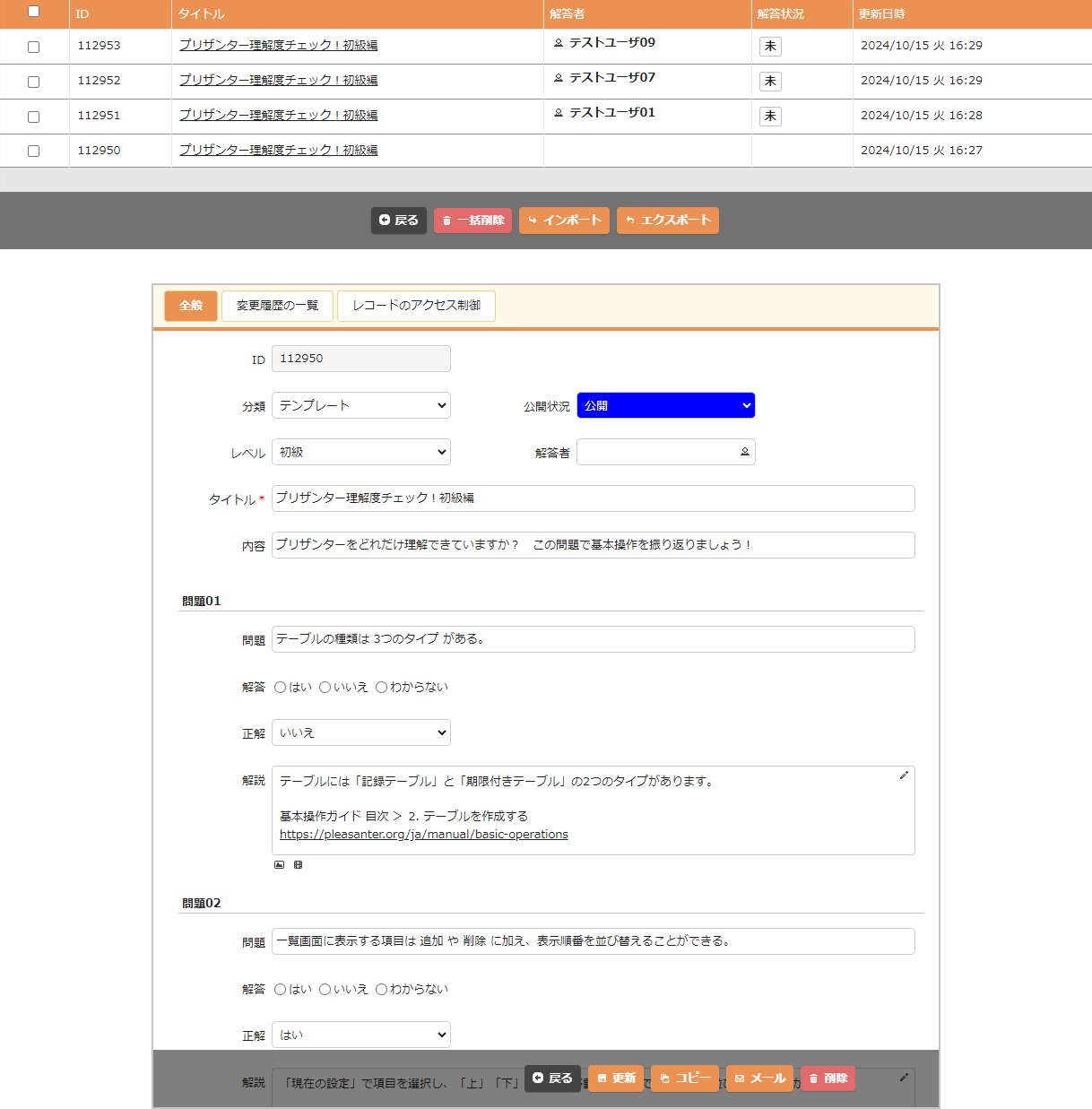Click the 問題01 section heading
The width and height of the screenshot is (1092, 1109).
pyautogui.click(x=201, y=601)
